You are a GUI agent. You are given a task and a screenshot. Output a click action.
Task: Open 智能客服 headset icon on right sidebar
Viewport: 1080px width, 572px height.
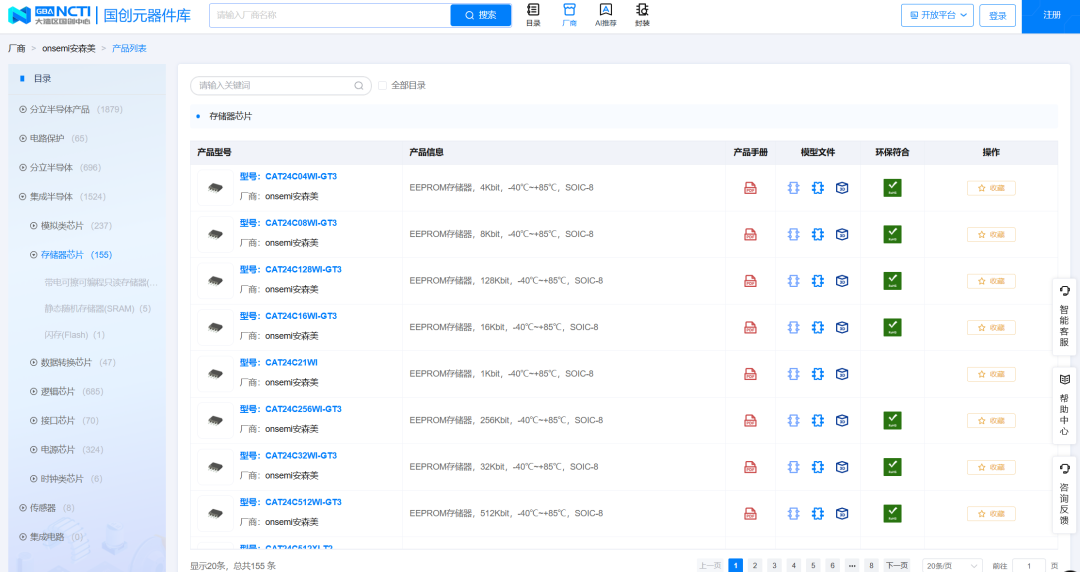coord(1064,316)
